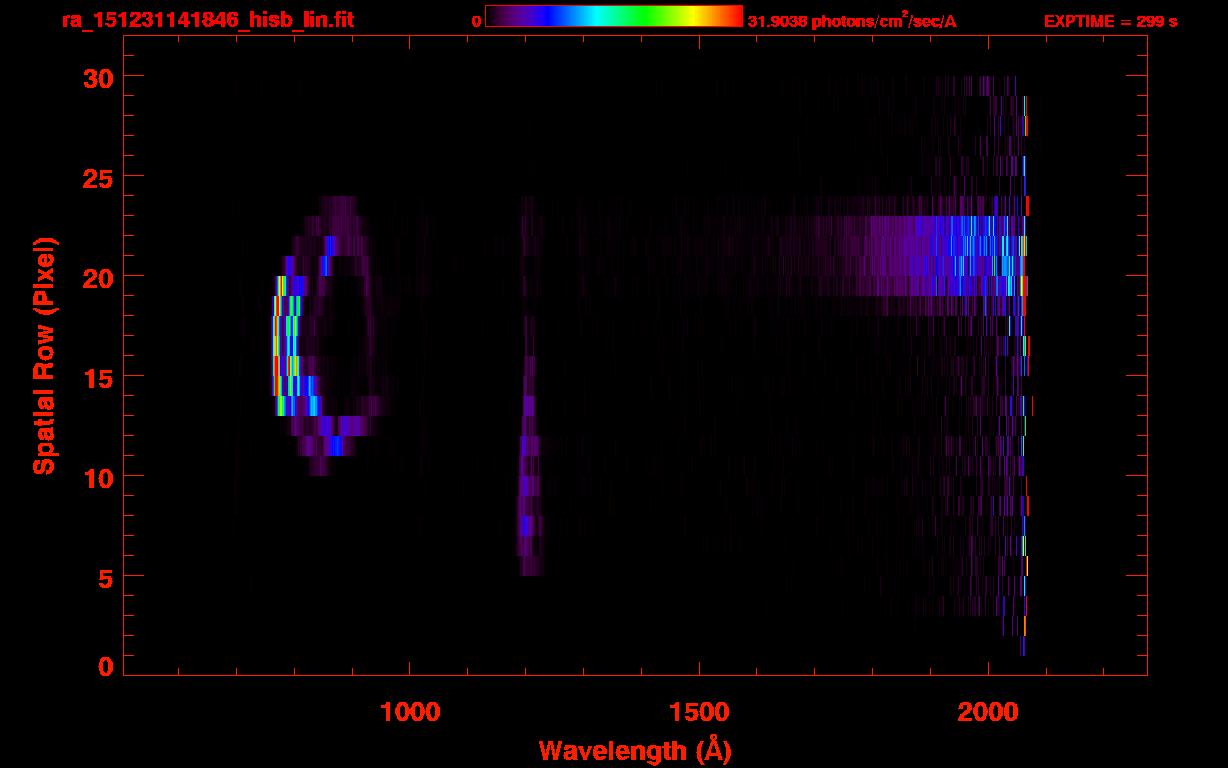Click the 2000 wavelength tick label
1228x768 pixels.
pyautogui.click(x=987, y=712)
